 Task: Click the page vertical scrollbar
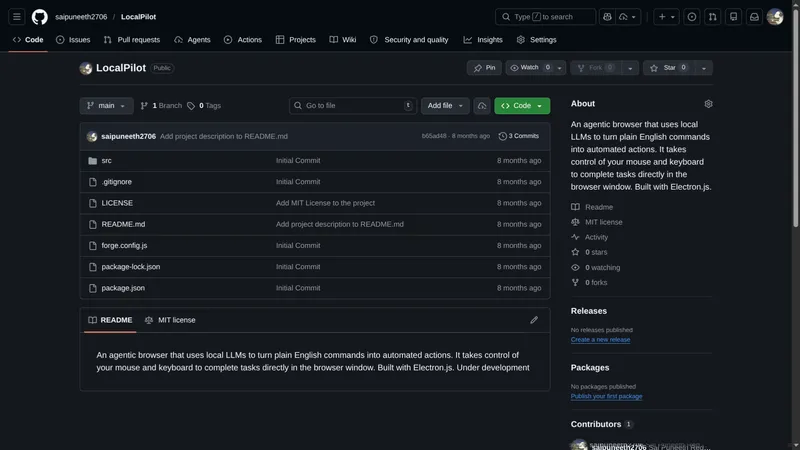(x=796, y=224)
